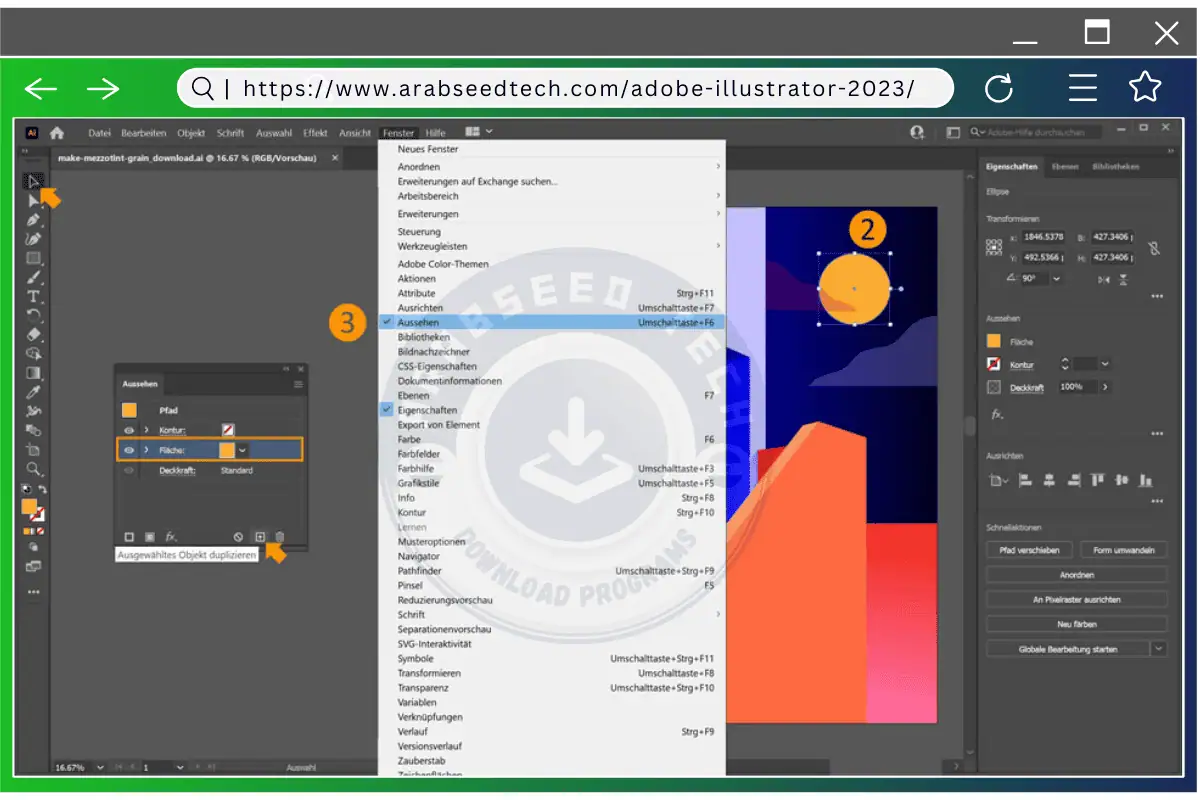Click the horizontal center align icon
Viewport: 1200px width, 800px height.
(1050, 479)
